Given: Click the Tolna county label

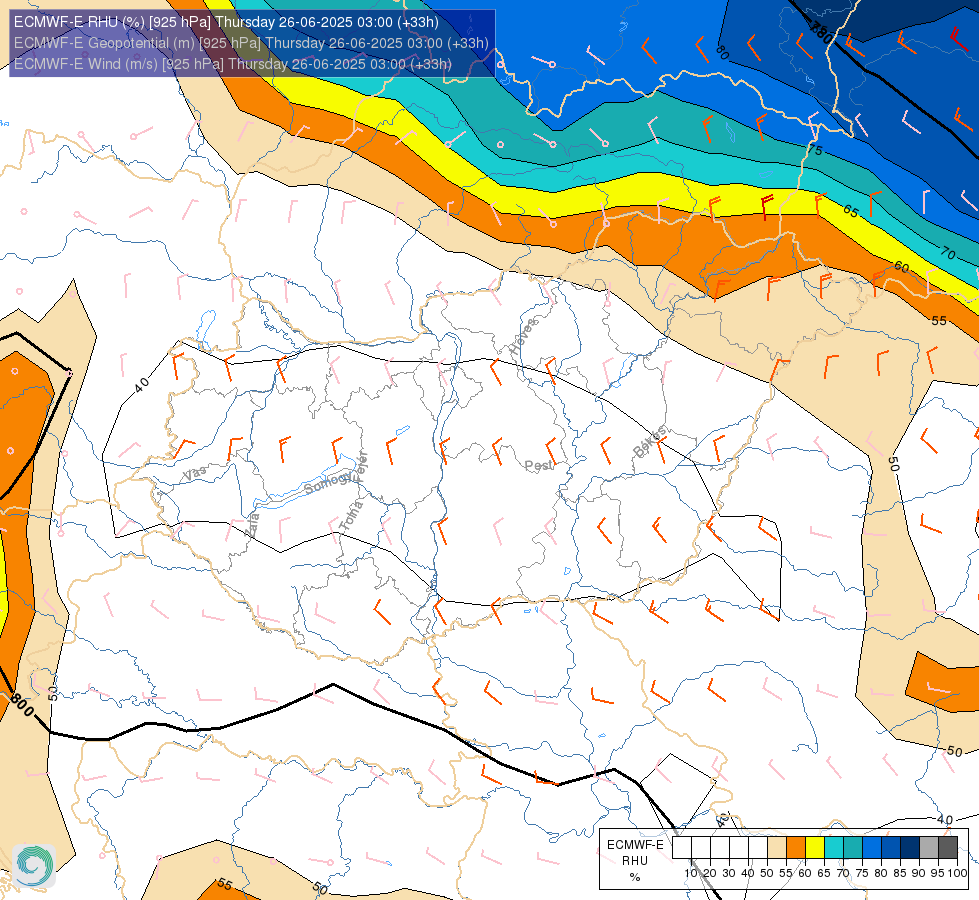Looking at the screenshot, I should 352,516.
